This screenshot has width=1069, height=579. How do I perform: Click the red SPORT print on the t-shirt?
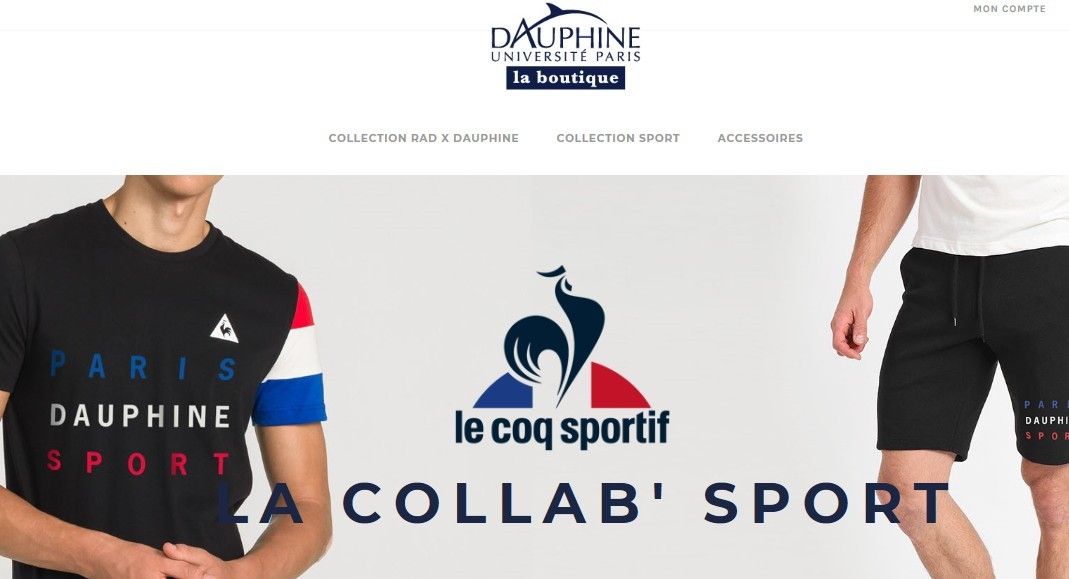(x=138, y=462)
